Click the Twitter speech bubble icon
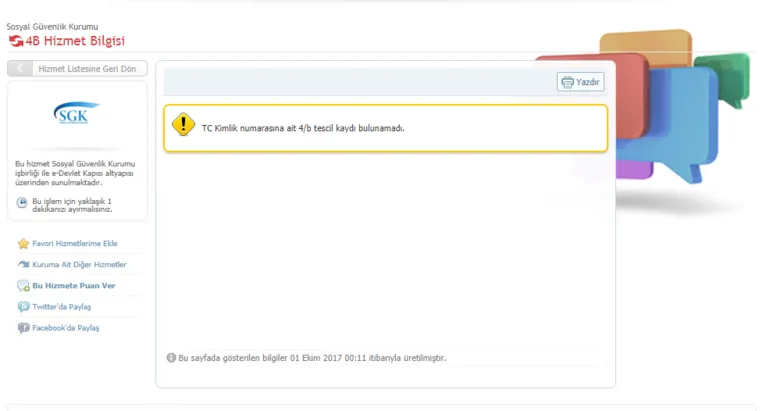 tap(23, 307)
